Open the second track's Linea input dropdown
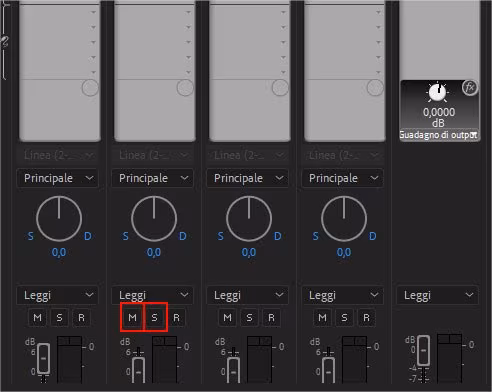Screen dimensions: 492x392 153,155
